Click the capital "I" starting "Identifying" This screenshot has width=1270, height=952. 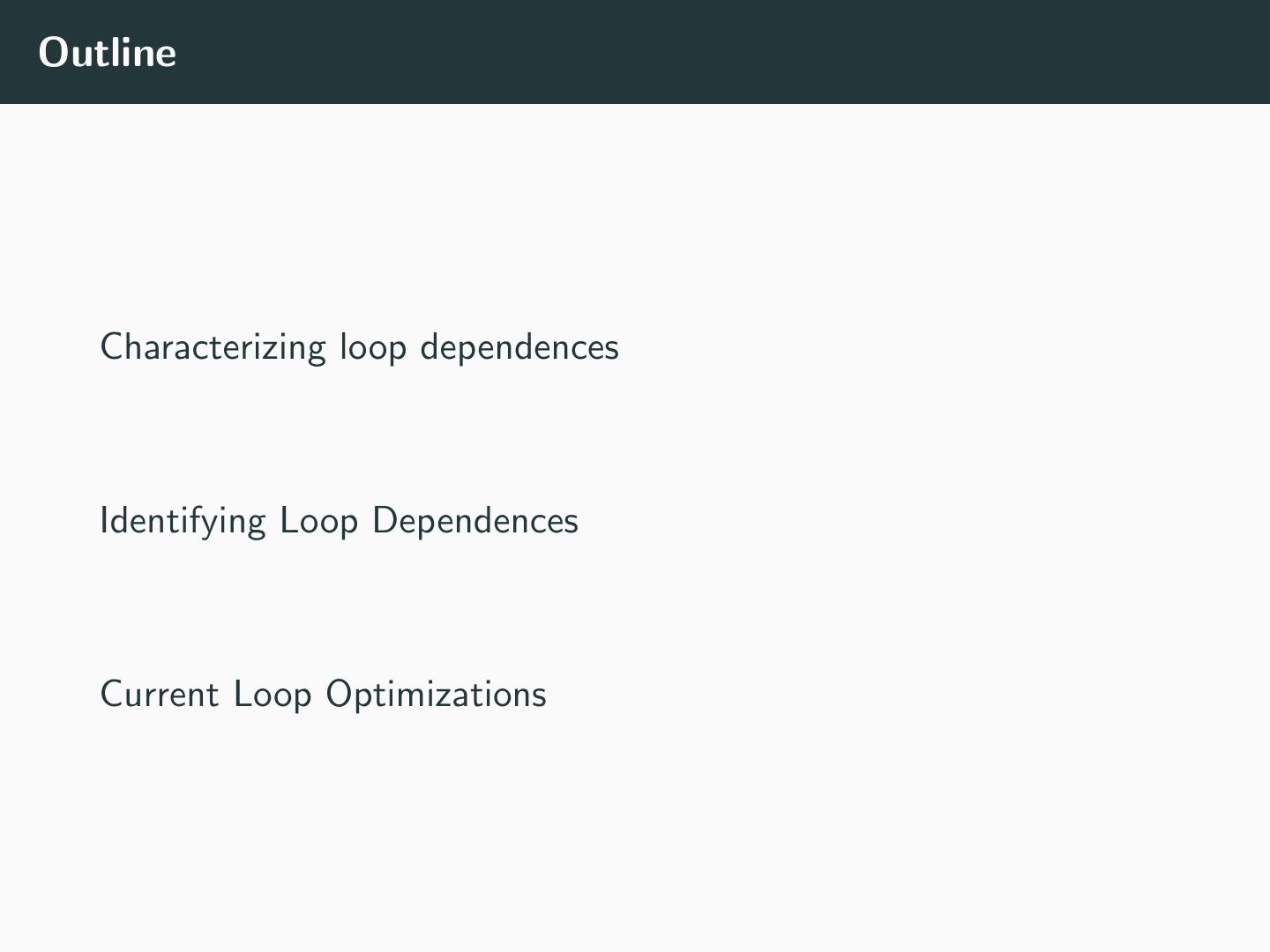tap(104, 521)
